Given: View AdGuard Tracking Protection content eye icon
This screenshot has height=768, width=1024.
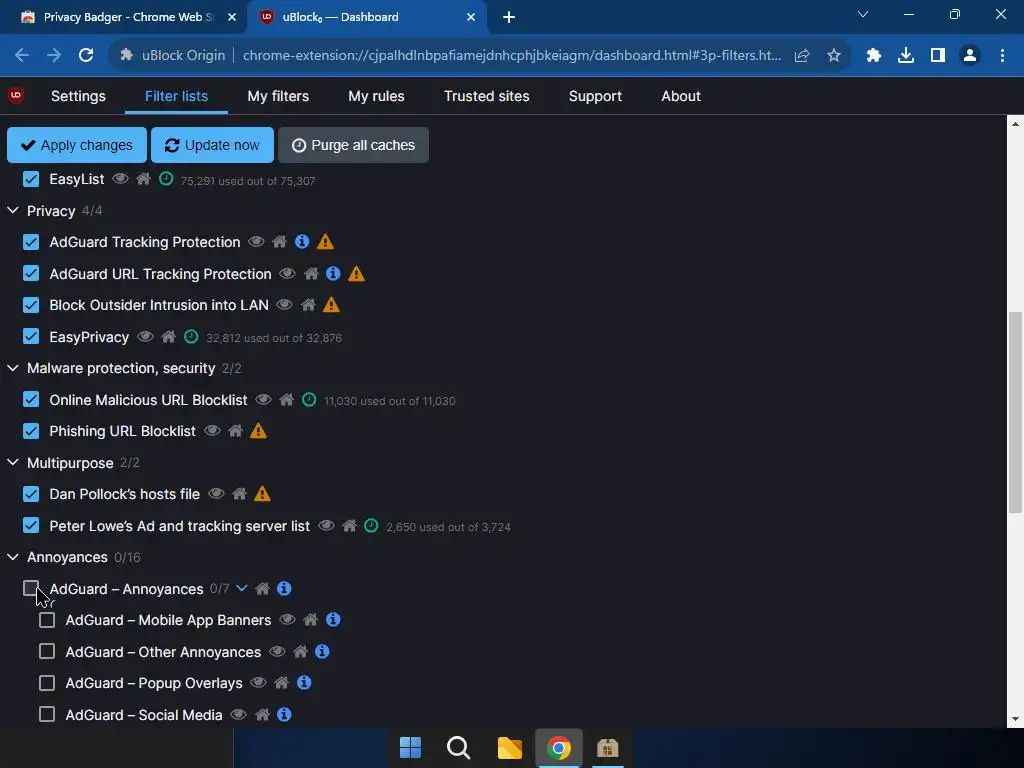Looking at the screenshot, I should (x=256, y=242).
